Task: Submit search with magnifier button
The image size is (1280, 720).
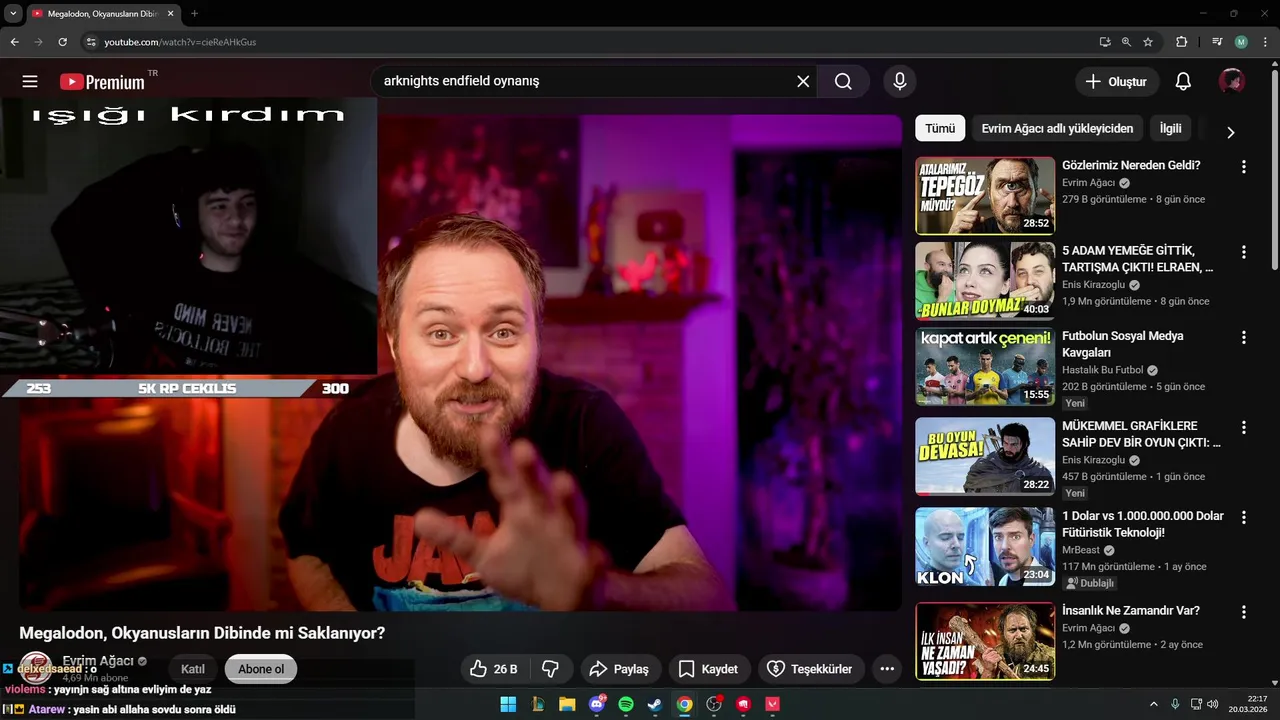Action: pos(843,82)
